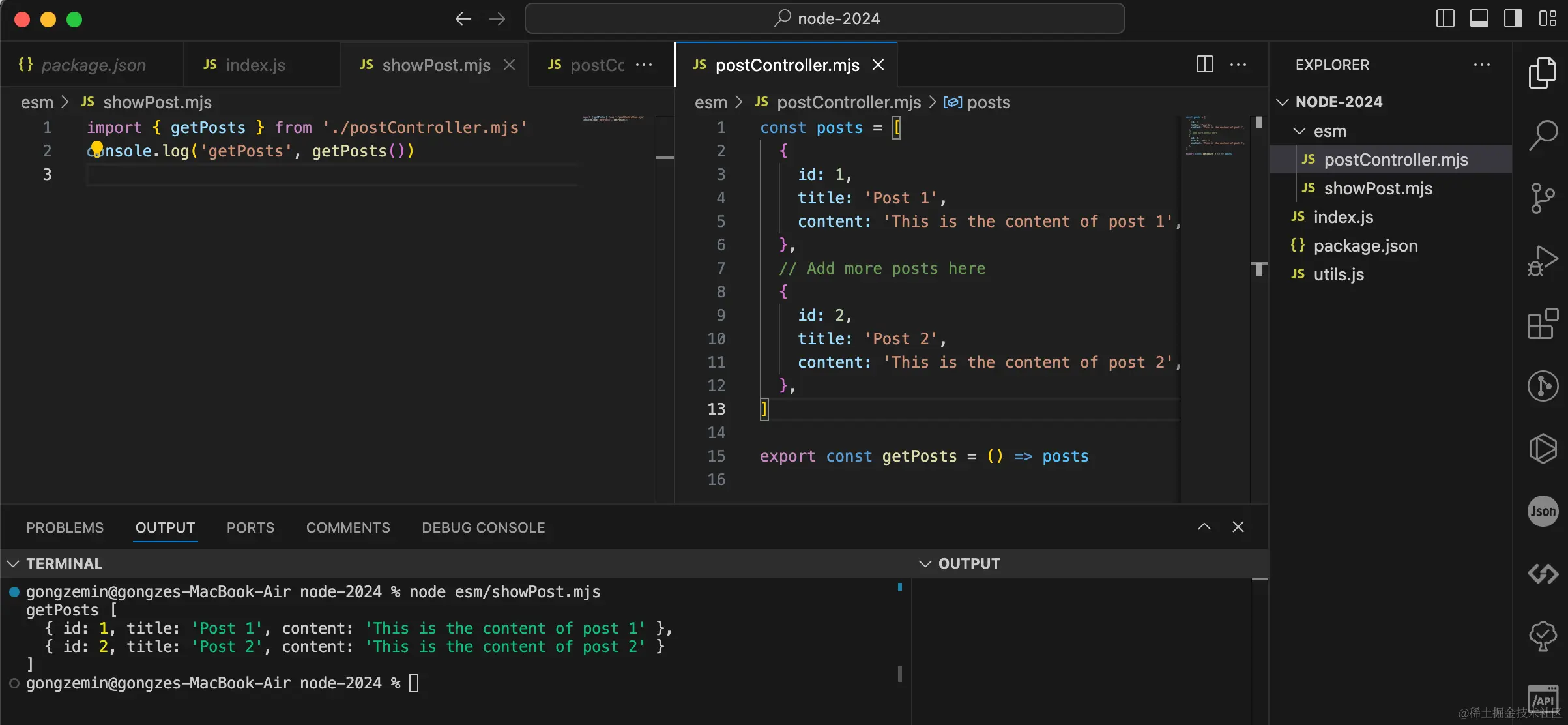This screenshot has width=1568, height=725.
Task: Click the lightbulb code action icon
Action: 97,148
